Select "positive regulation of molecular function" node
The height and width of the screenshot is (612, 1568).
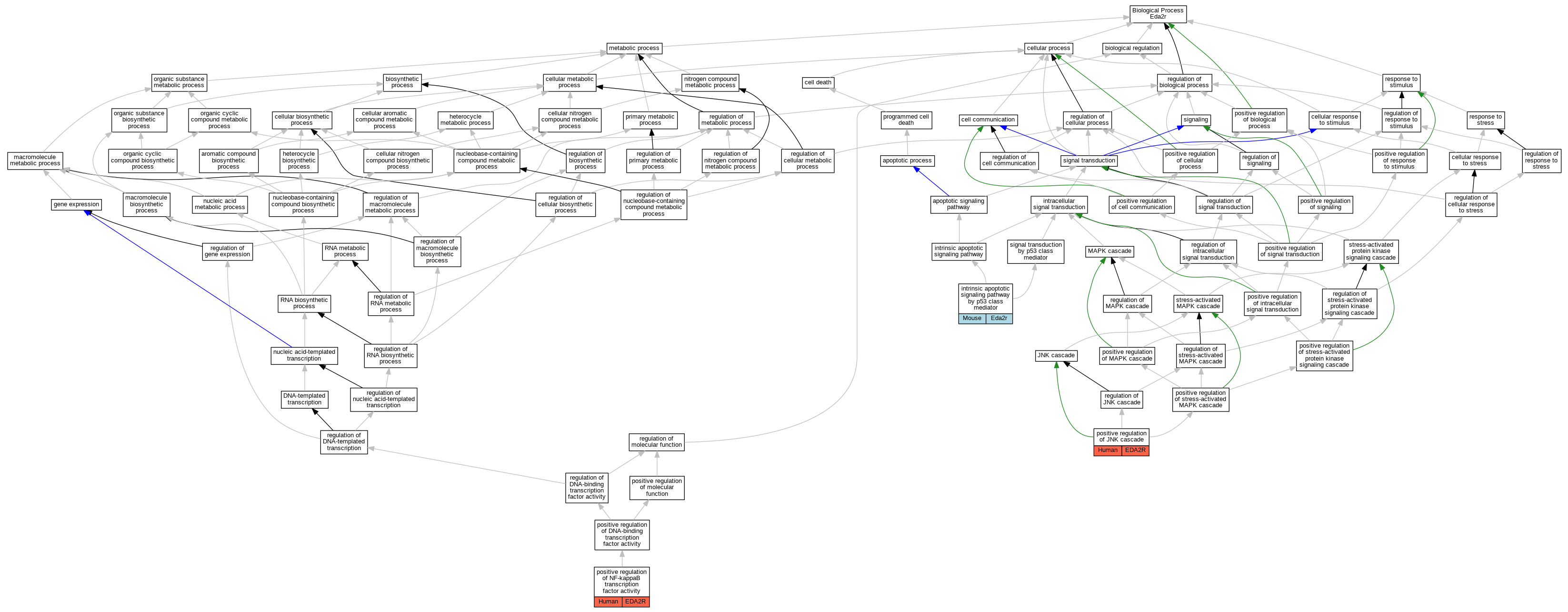[657, 488]
